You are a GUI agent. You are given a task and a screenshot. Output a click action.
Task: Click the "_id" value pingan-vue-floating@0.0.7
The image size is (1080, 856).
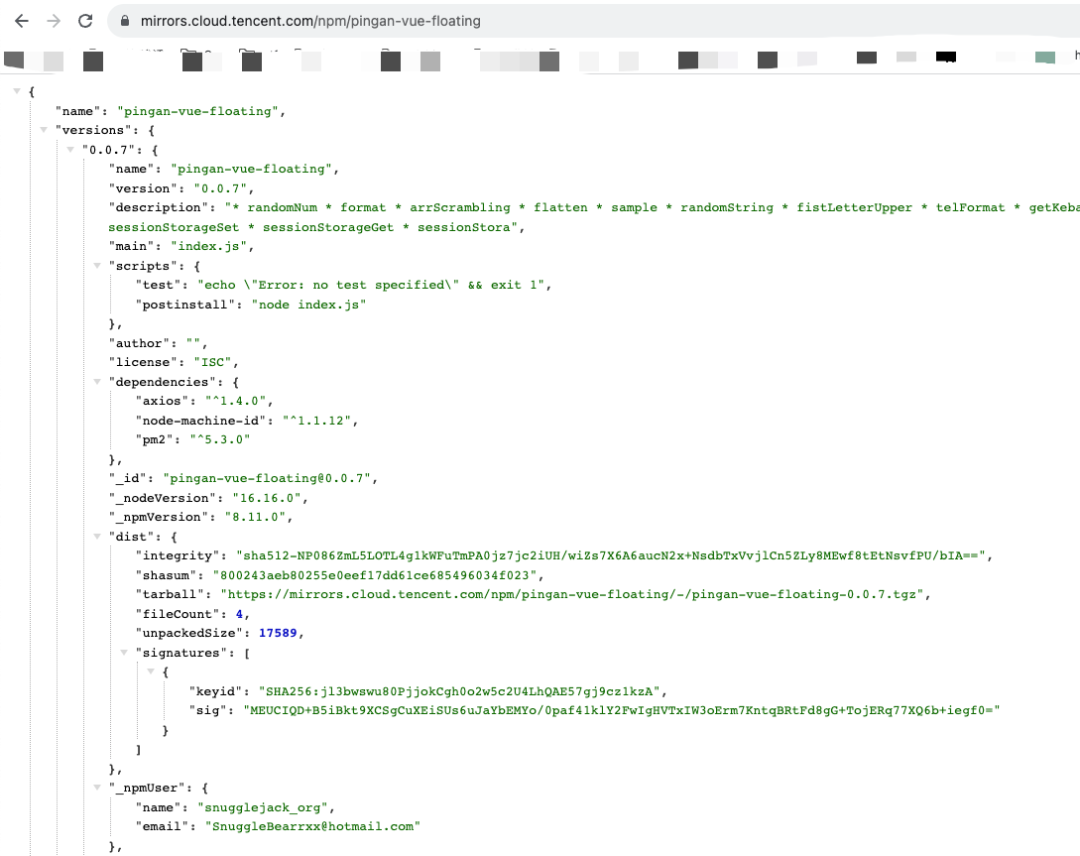pos(267,478)
